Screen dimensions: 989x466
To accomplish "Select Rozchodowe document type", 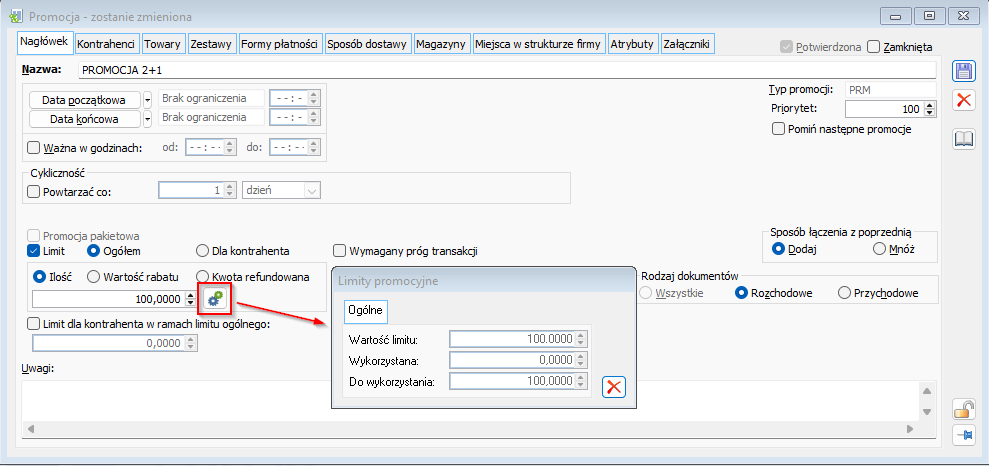I will 742,293.
